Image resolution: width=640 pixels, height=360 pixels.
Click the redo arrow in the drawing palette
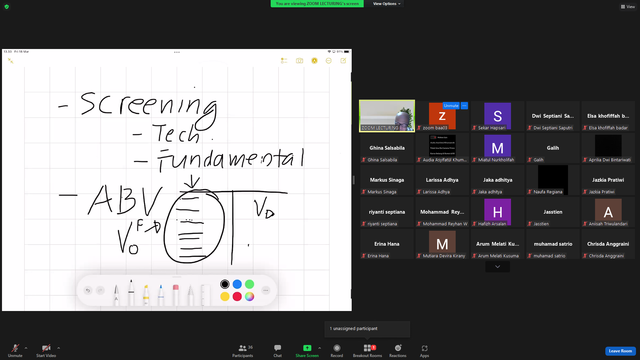[x=100, y=290]
